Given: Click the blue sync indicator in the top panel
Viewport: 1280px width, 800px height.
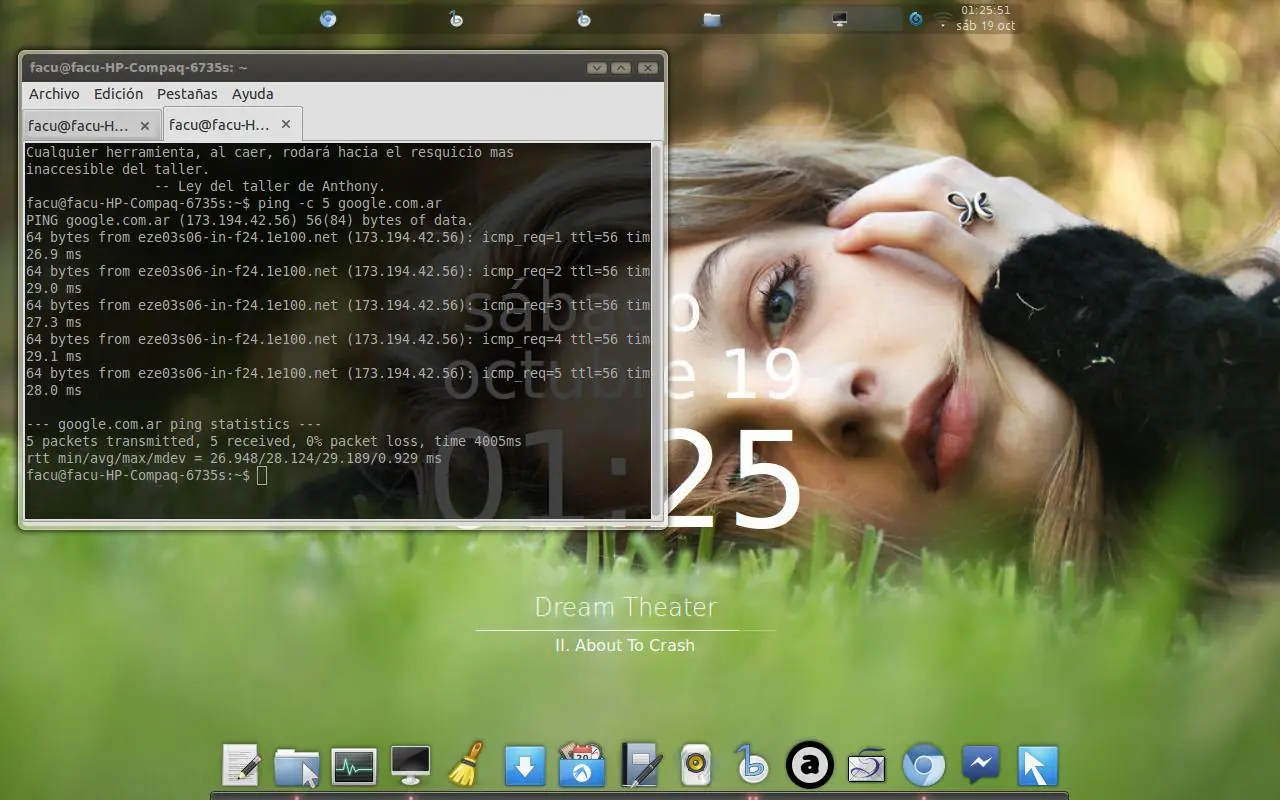Looking at the screenshot, I should point(916,19).
